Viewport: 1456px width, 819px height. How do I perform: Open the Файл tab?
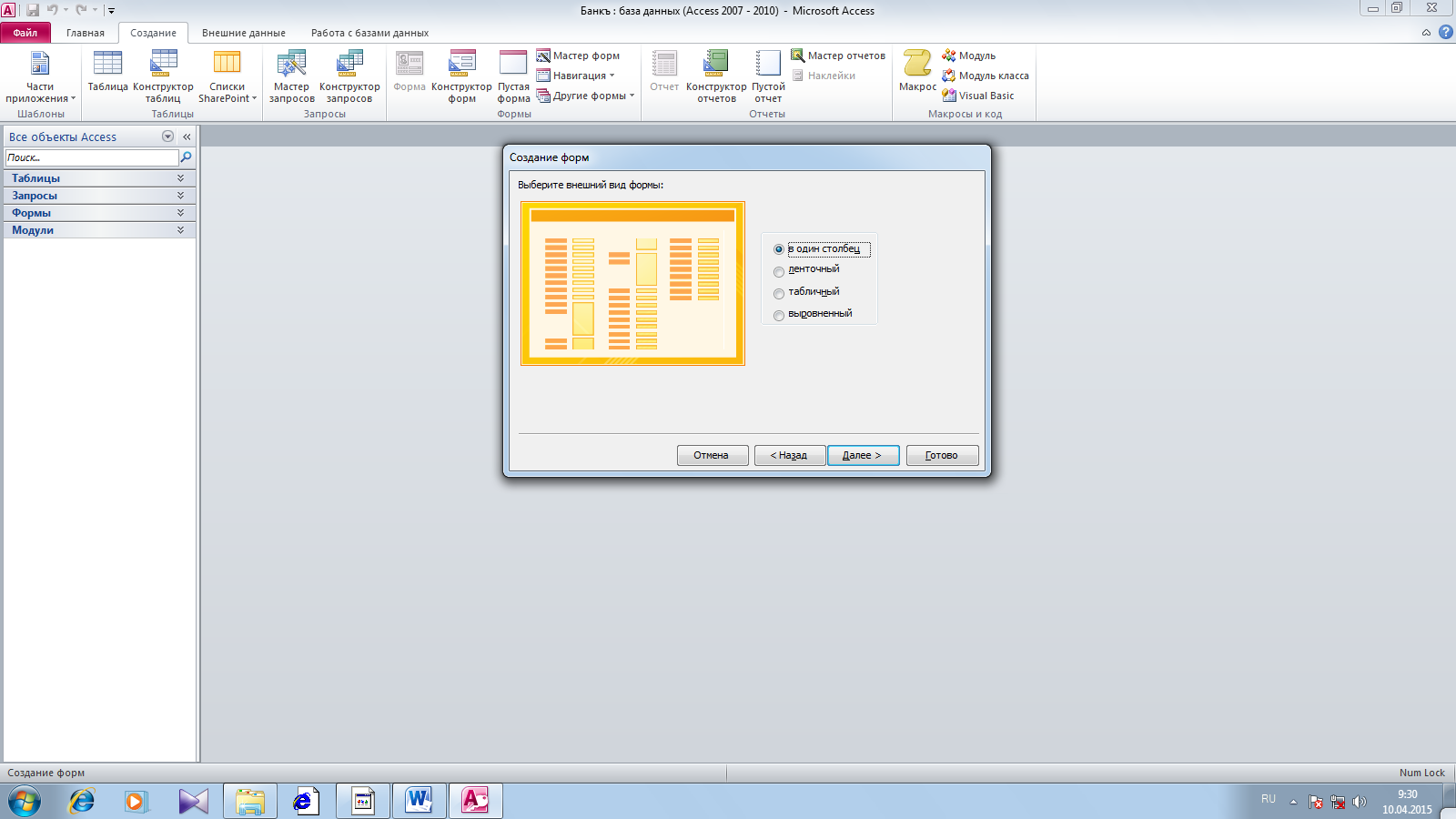25,33
